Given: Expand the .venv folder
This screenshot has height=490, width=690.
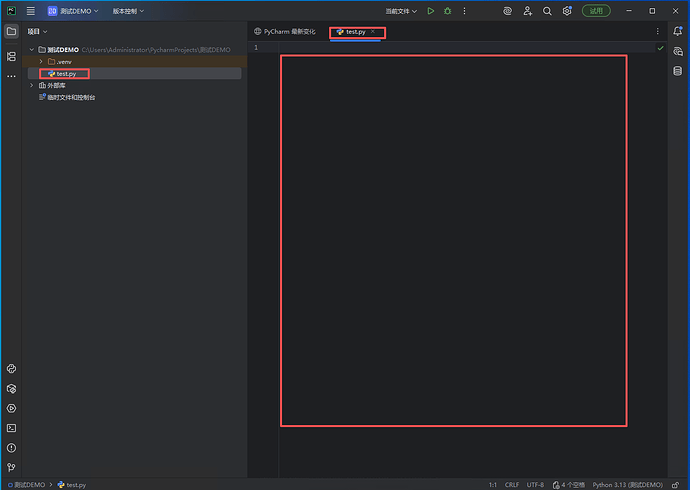Looking at the screenshot, I should [x=40, y=62].
